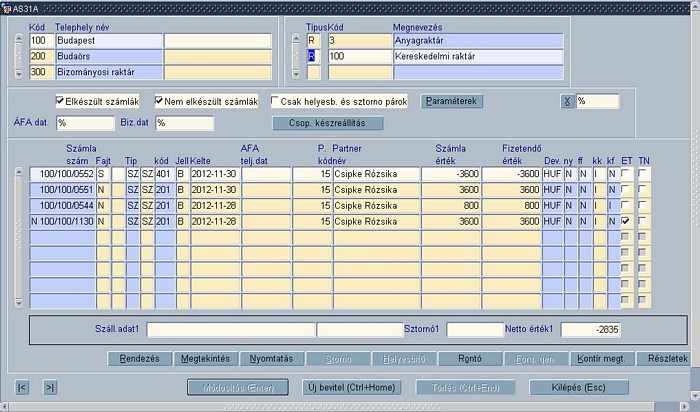Uncheck the ET checkbox for invoice 100/100/1130
The height and width of the screenshot is (412, 700).
pyautogui.click(x=626, y=221)
